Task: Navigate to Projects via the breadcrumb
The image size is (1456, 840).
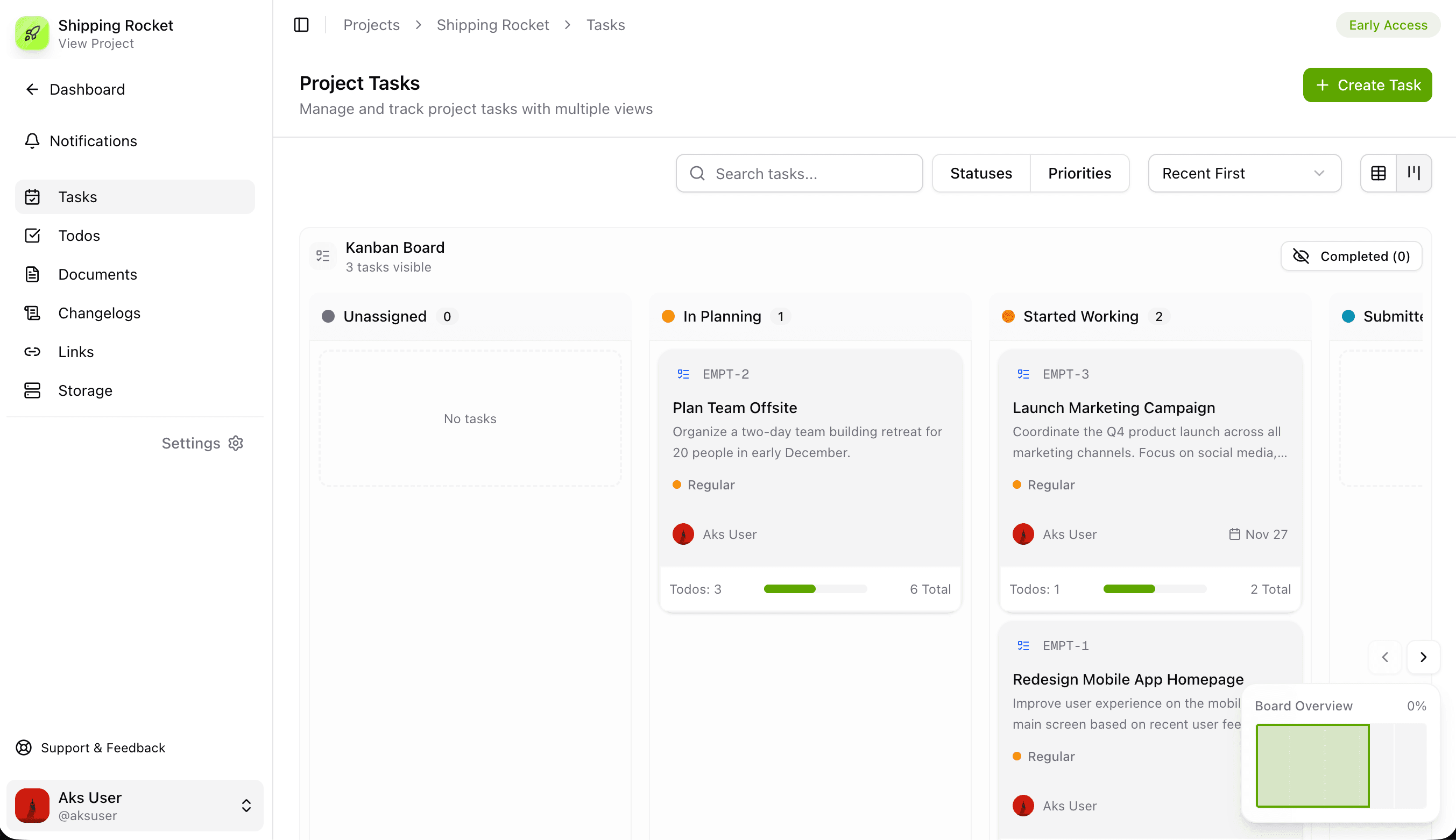Action: [371, 25]
